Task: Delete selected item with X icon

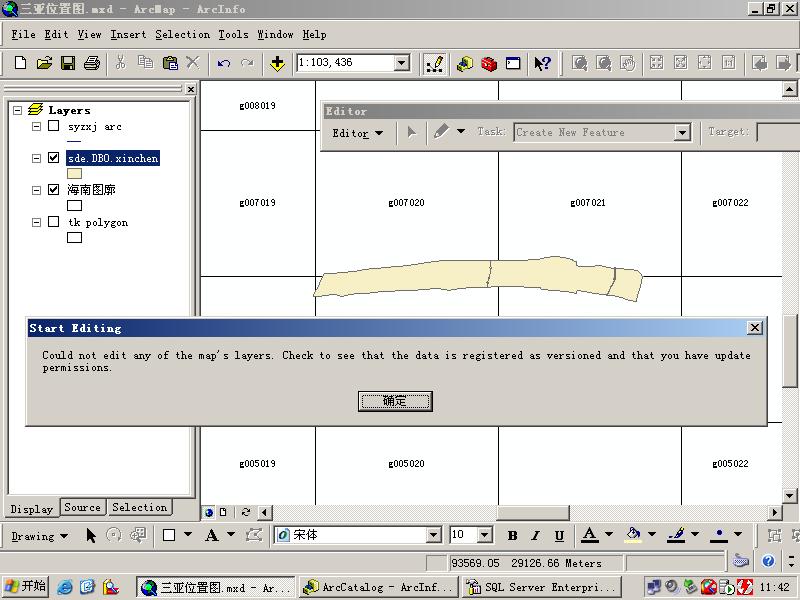Action: pos(193,63)
